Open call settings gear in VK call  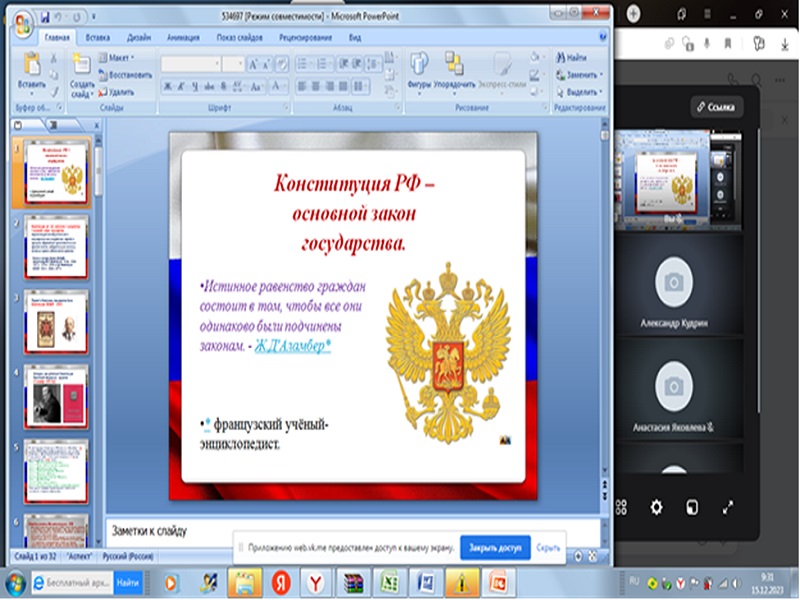(656, 507)
